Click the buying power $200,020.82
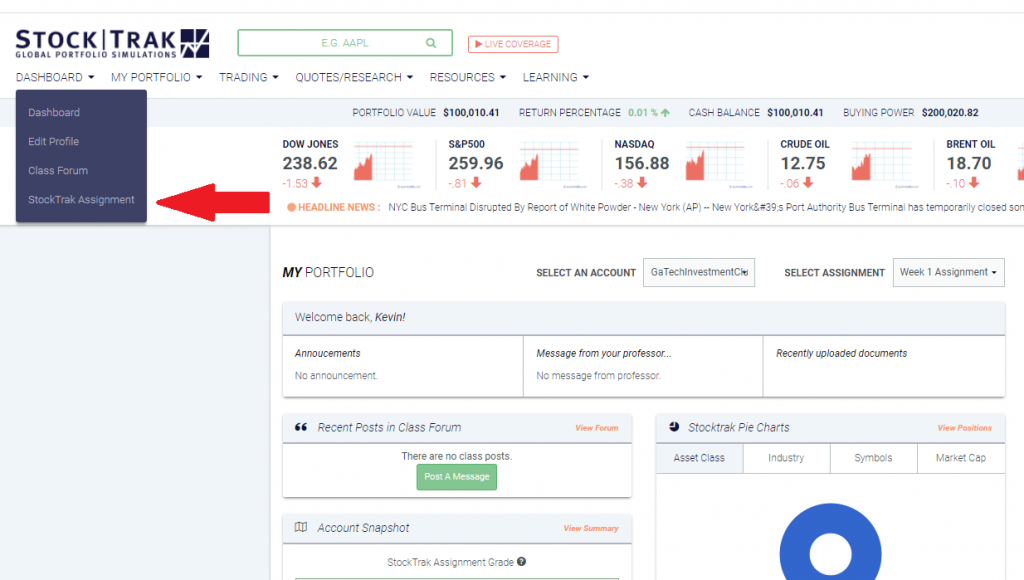The width and height of the screenshot is (1024, 580). pos(950,112)
